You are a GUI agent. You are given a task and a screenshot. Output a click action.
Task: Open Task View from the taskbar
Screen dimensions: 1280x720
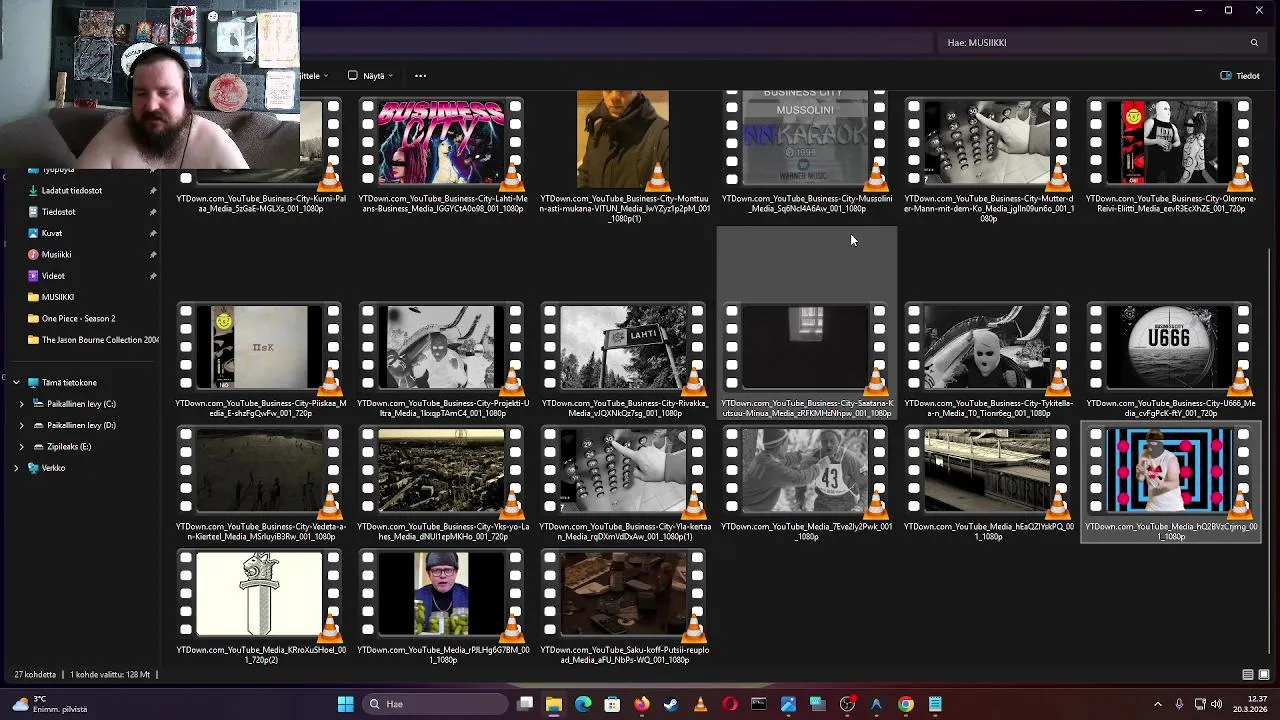525,704
